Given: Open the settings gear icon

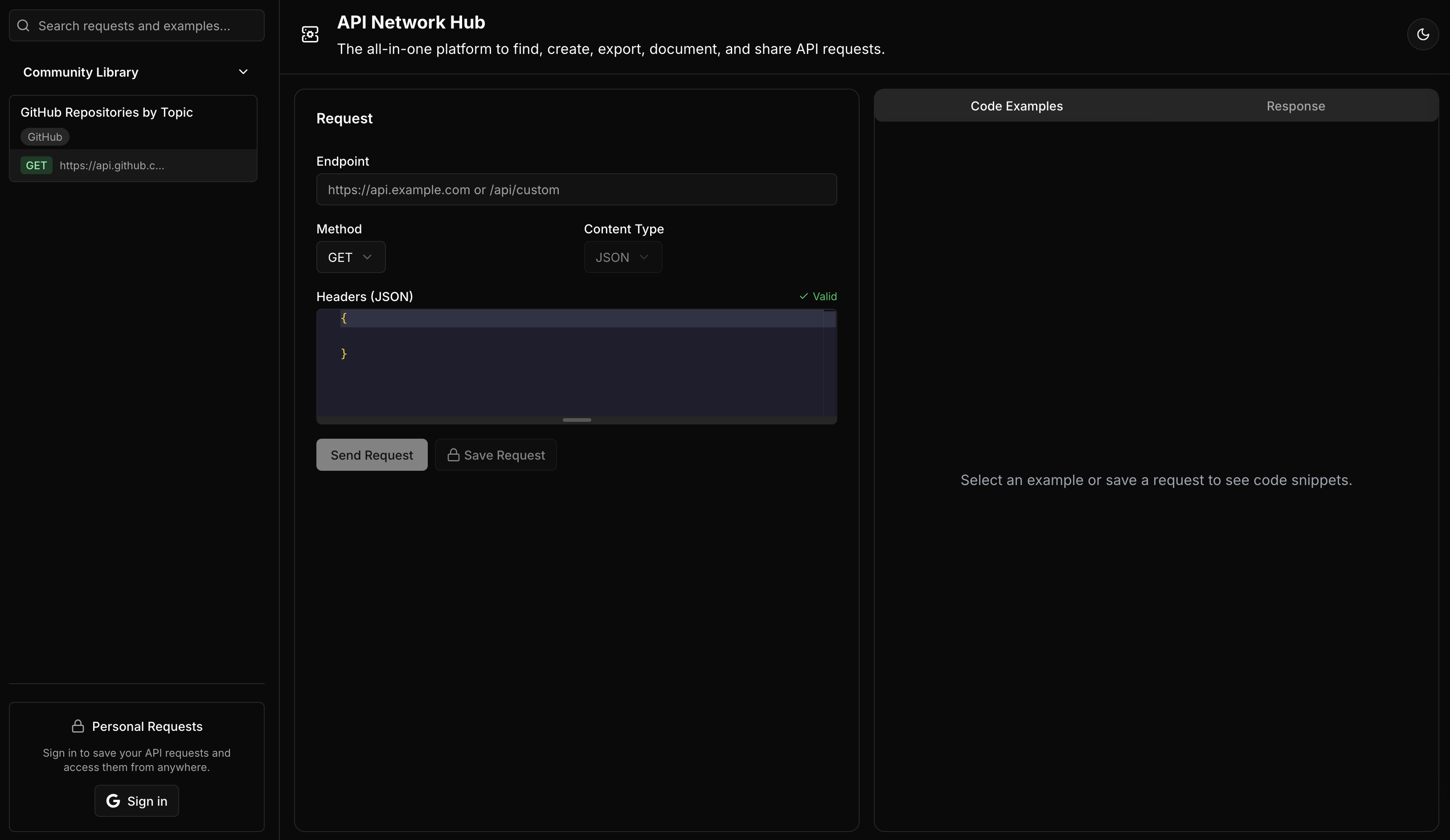Looking at the screenshot, I should pos(310,34).
